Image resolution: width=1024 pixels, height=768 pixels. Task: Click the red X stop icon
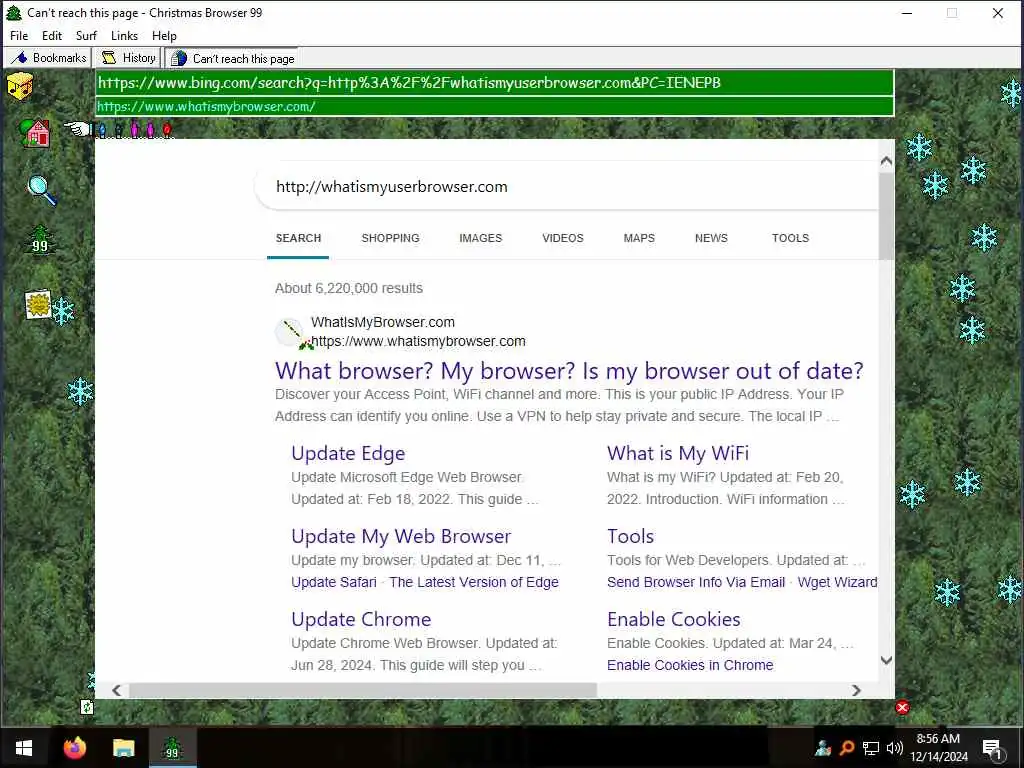click(903, 707)
